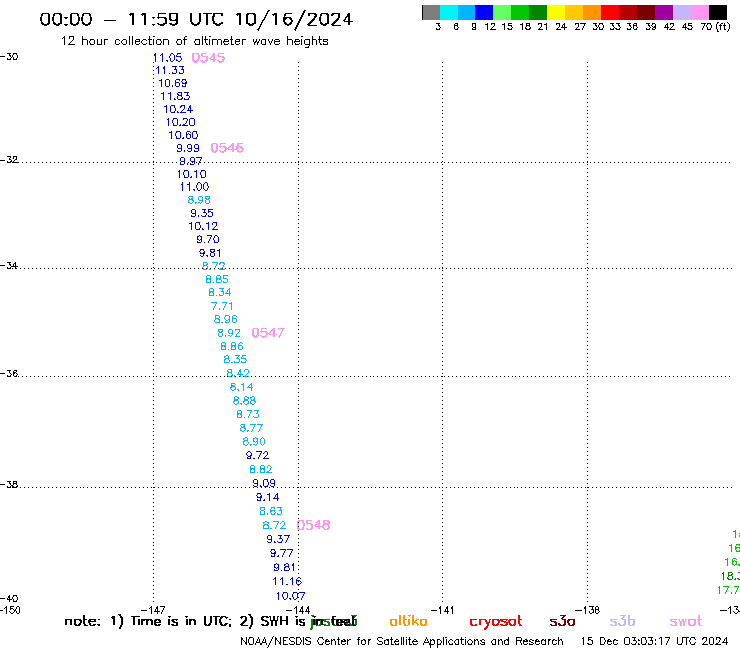Select the 7.71 reading
Screen dimensions: 740x650
tap(222, 306)
